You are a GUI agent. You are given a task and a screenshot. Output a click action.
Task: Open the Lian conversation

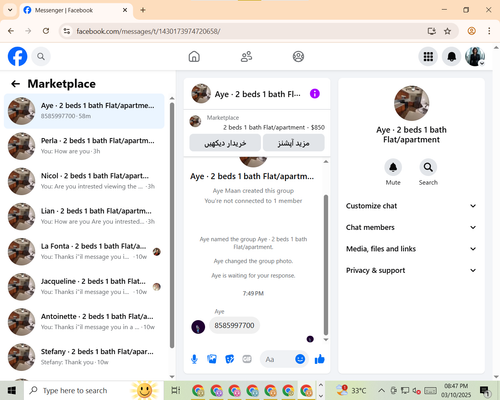(x=84, y=216)
